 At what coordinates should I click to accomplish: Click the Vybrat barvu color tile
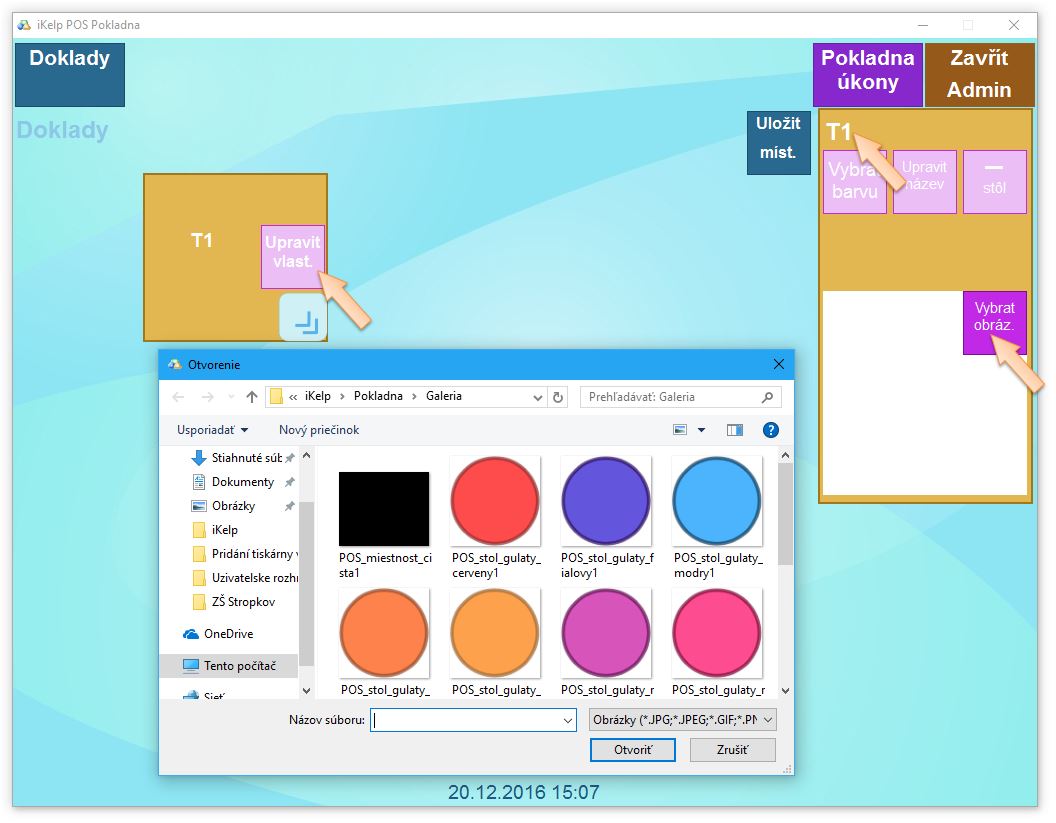(854, 181)
